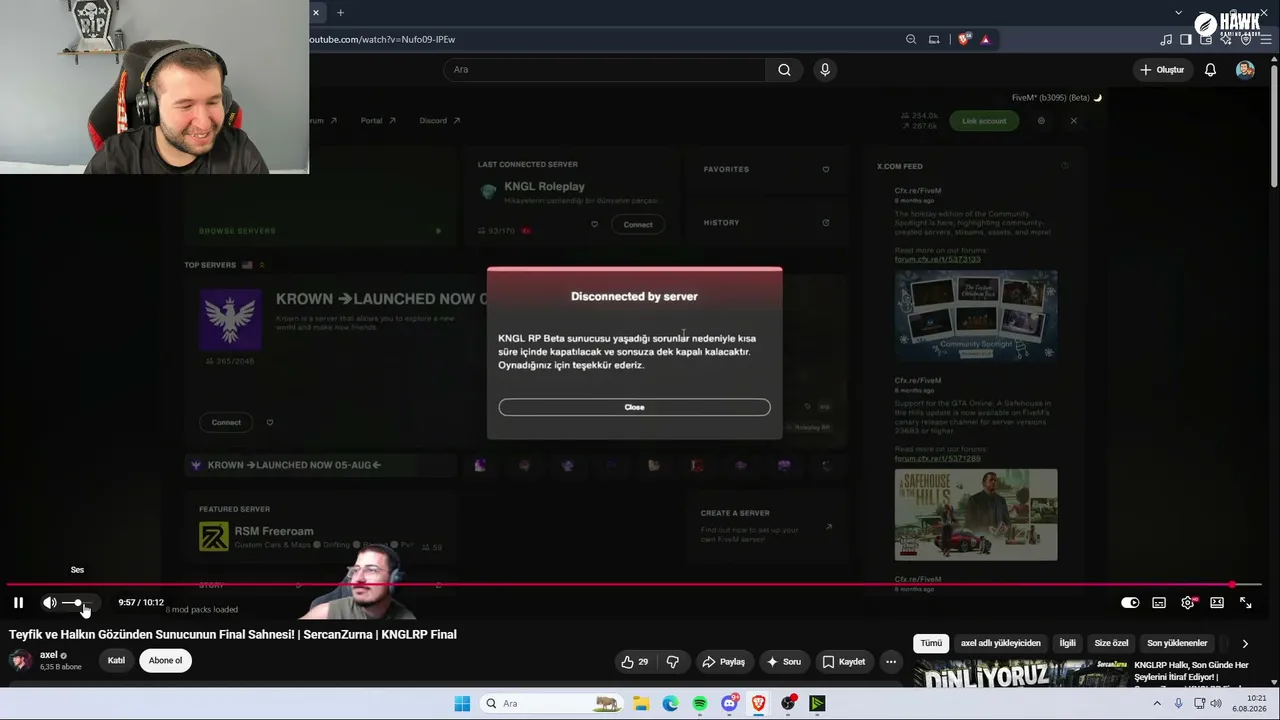The height and width of the screenshot is (720, 1280).
Task: Open more actions (three dots) under video
Action: pyautogui.click(x=891, y=662)
